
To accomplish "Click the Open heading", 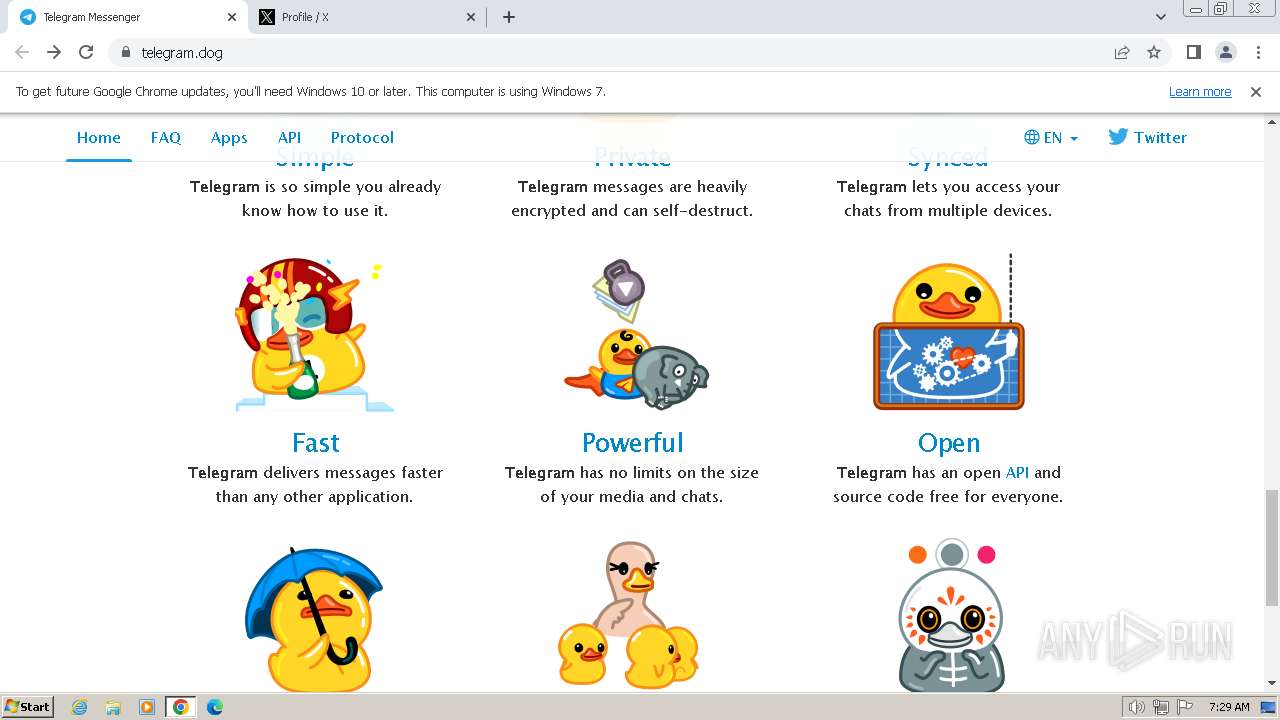I will pyautogui.click(x=949, y=443).
